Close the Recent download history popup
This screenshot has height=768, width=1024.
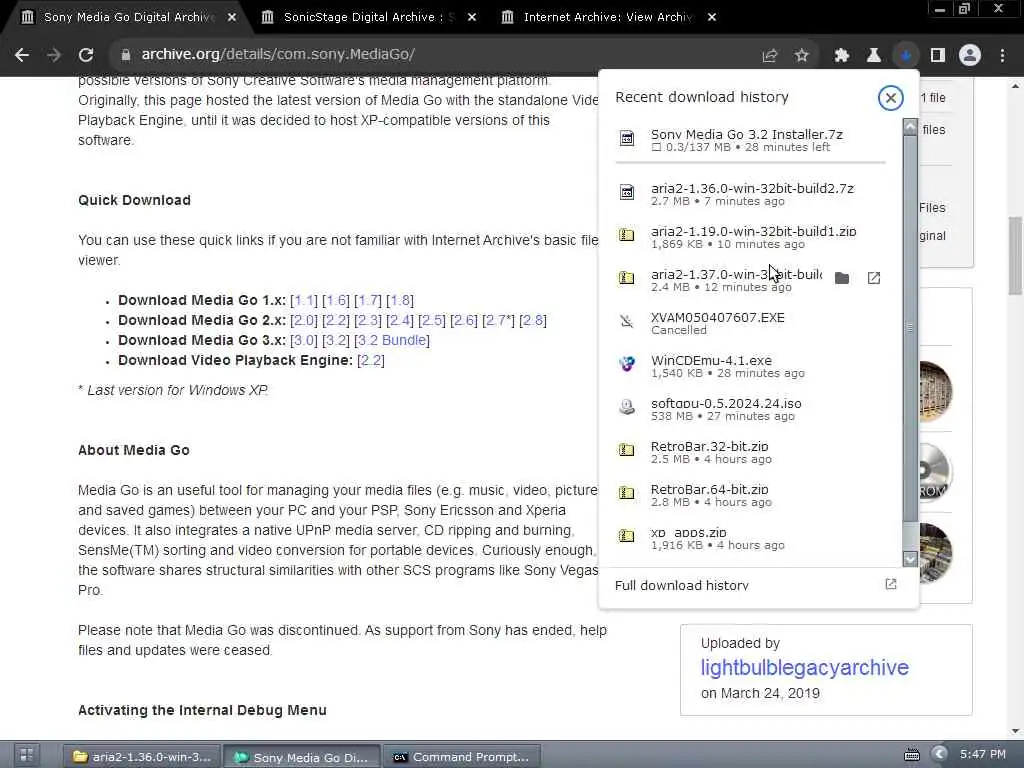point(890,98)
